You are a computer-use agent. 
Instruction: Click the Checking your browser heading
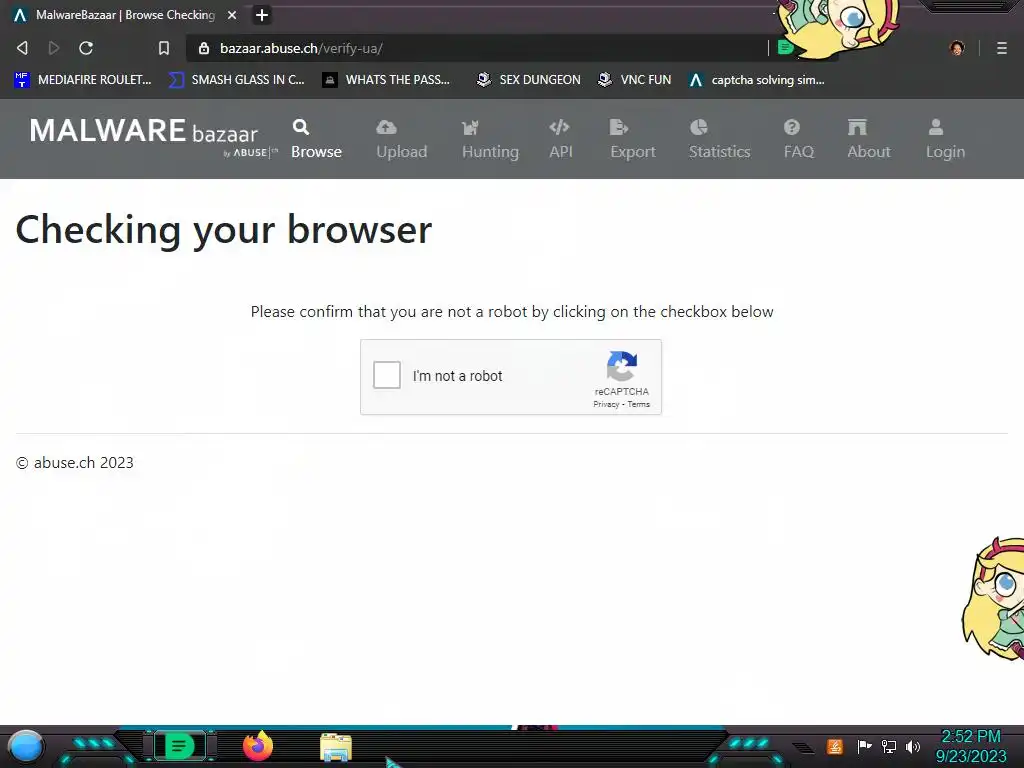223,230
